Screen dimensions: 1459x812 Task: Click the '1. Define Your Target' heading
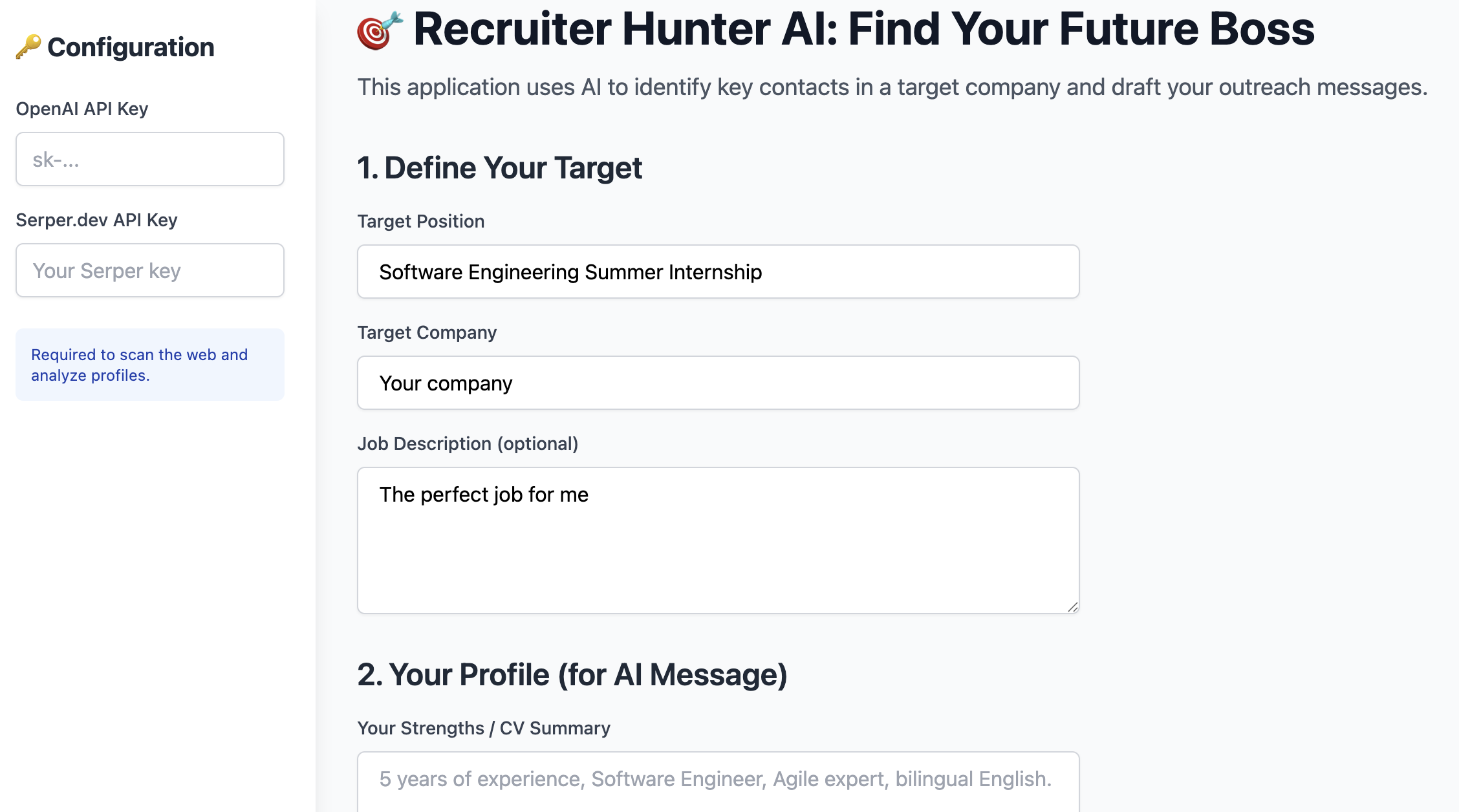(x=499, y=167)
